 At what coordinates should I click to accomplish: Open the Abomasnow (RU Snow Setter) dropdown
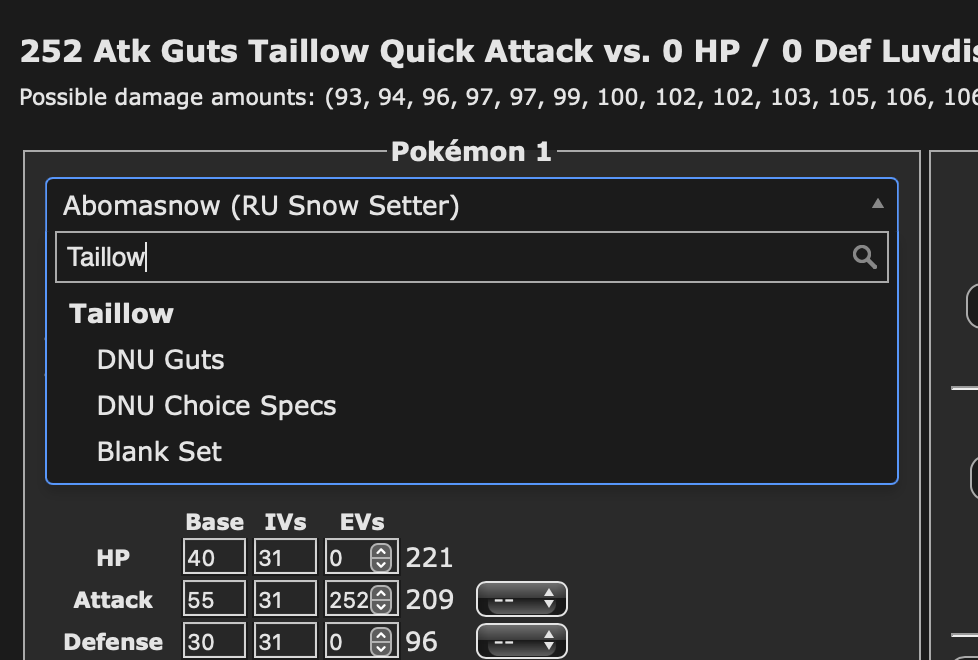click(472, 205)
